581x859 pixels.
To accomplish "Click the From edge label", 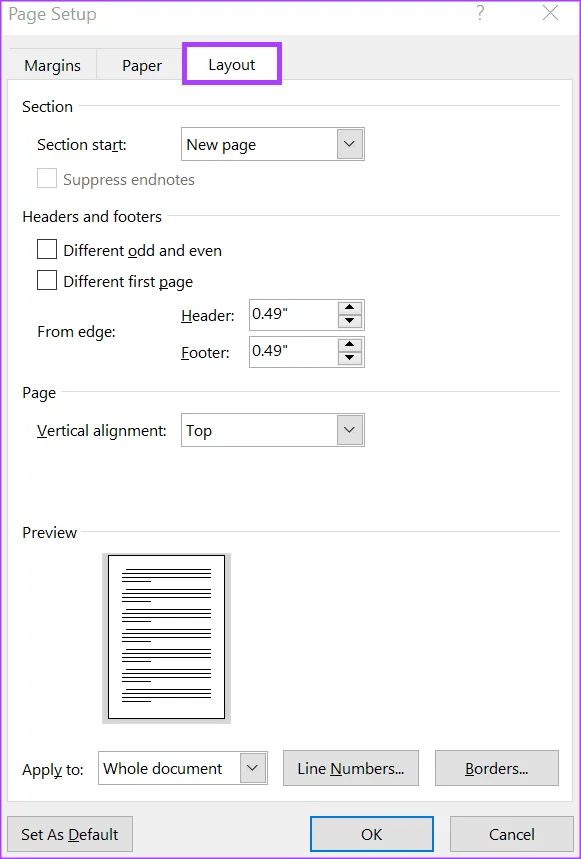I will (76, 332).
